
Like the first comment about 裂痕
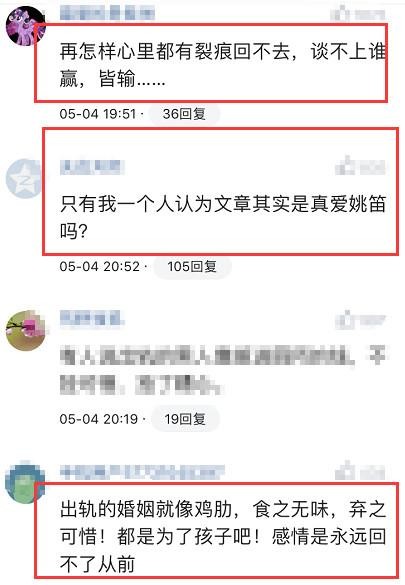358,14
